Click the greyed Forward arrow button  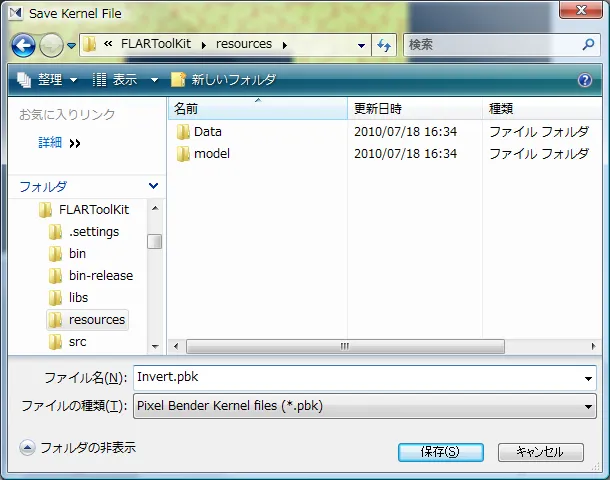point(51,46)
